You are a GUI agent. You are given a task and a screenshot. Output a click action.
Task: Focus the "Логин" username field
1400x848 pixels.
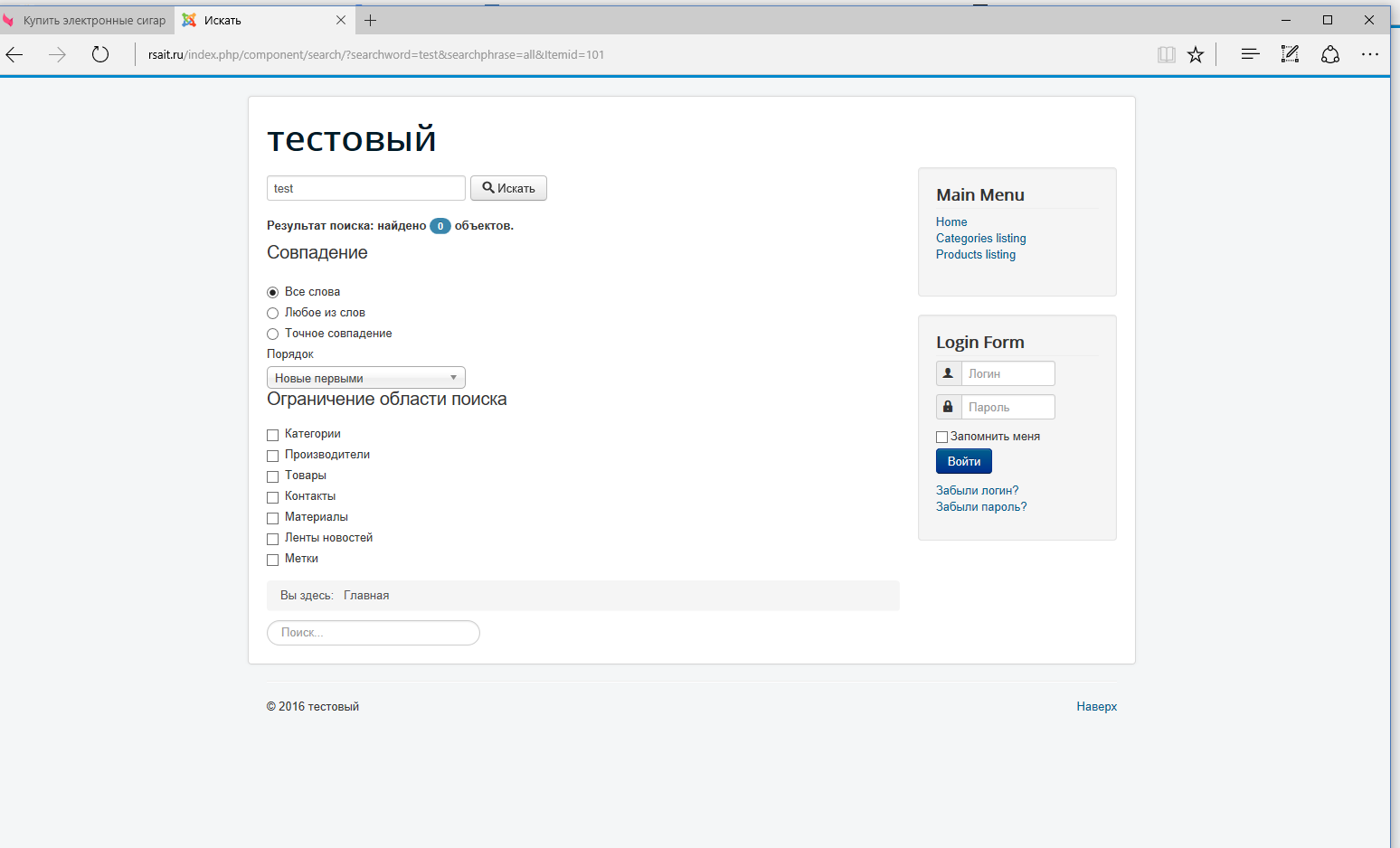pyautogui.click(x=1007, y=373)
